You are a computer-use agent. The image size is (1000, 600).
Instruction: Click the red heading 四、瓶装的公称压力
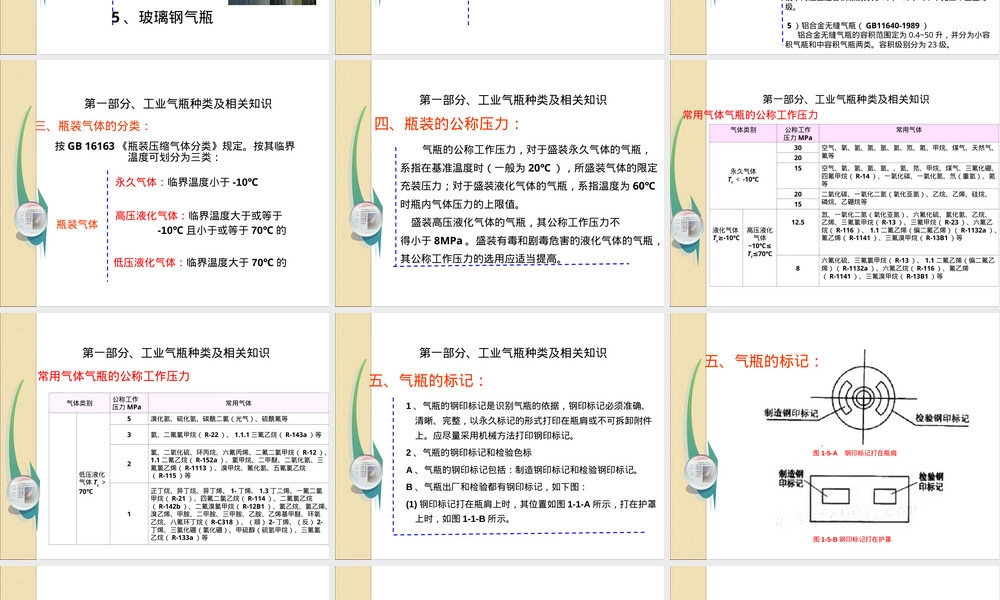pos(448,124)
